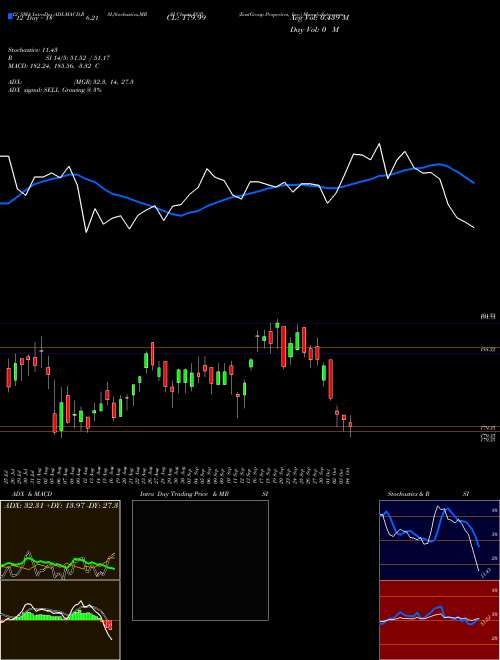The height and width of the screenshot is (660, 500).
Task: Click the tall red candlestick near chart's right end
Action: (331, 379)
